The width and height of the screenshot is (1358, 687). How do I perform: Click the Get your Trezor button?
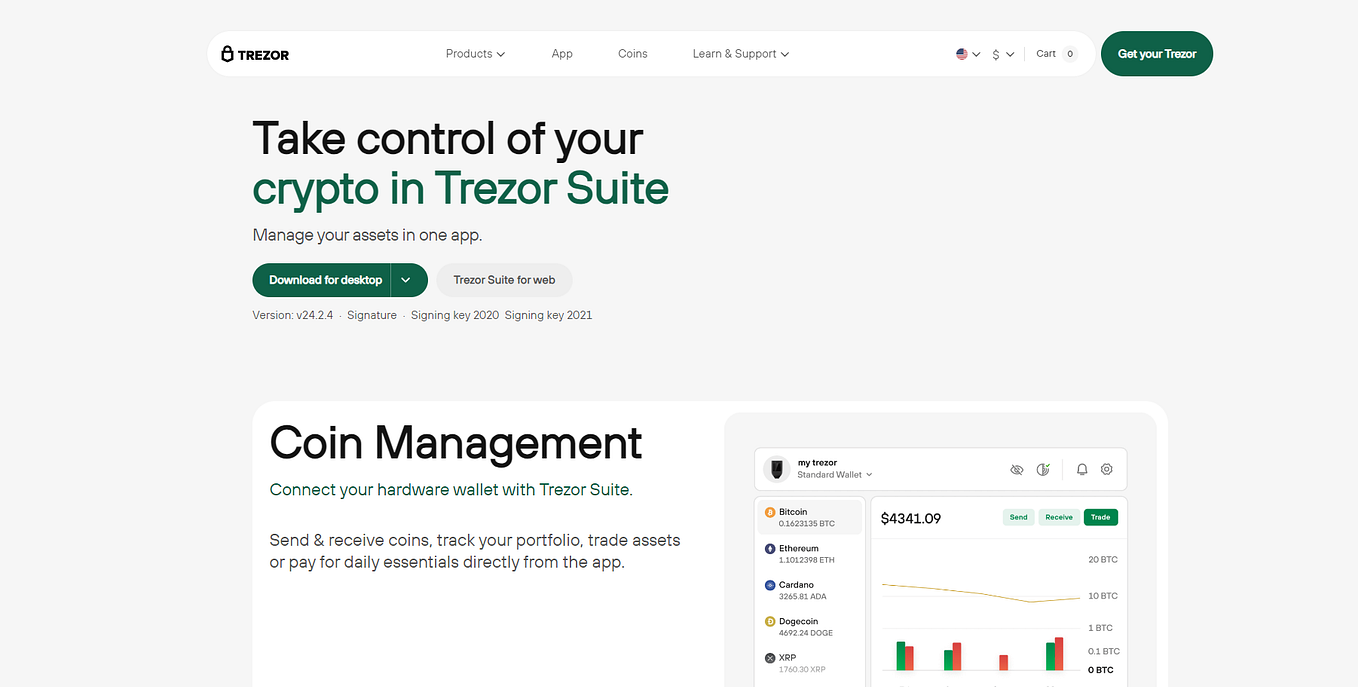pyautogui.click(x=1156, y=53)
